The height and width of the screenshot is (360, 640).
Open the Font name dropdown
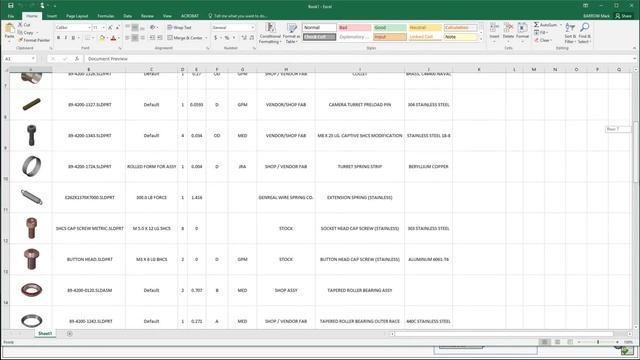(89, 27)
